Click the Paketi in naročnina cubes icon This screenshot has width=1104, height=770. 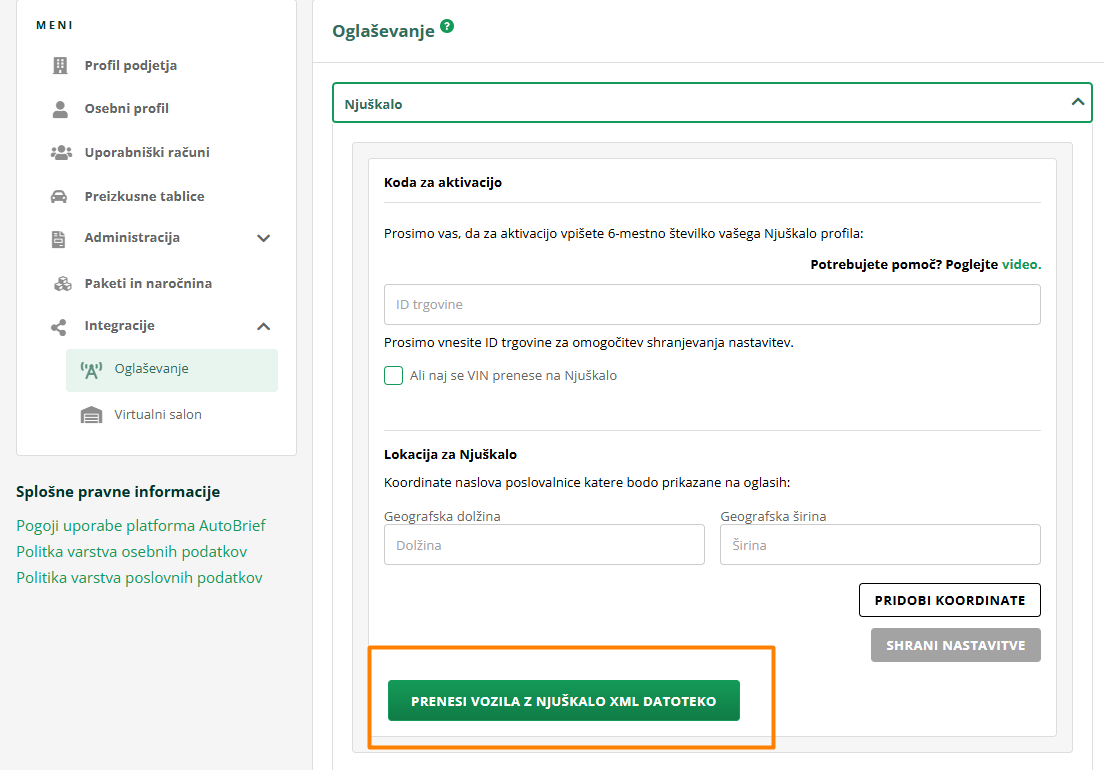coord(62,284)
